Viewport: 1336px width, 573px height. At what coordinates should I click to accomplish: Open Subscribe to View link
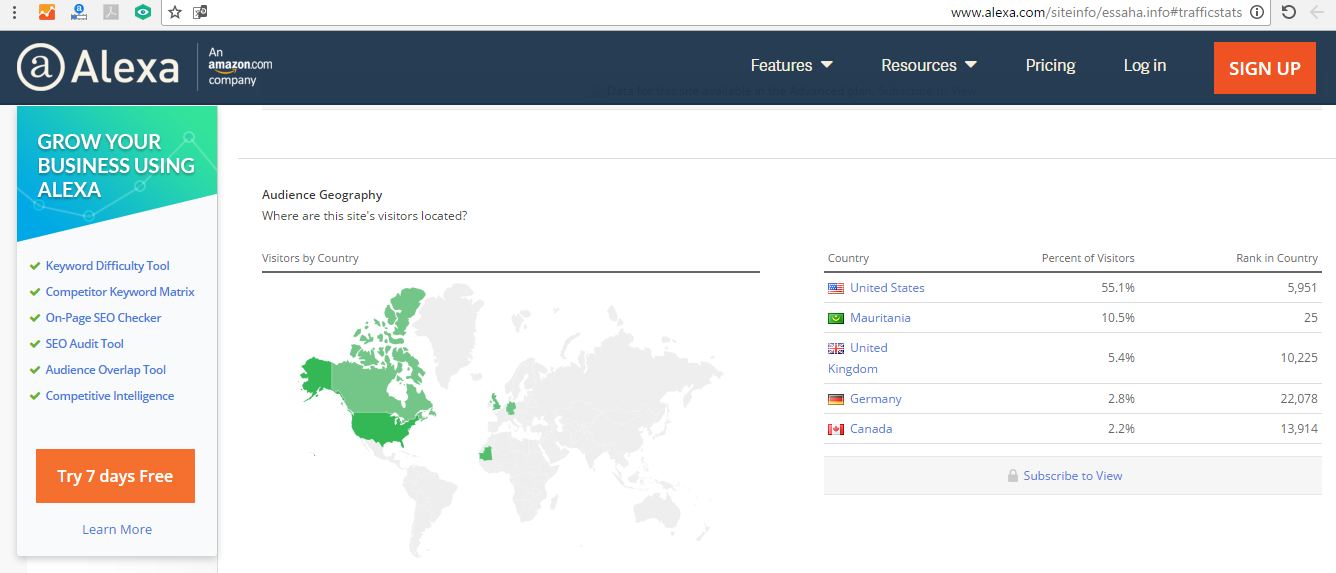pos(1072,476)
